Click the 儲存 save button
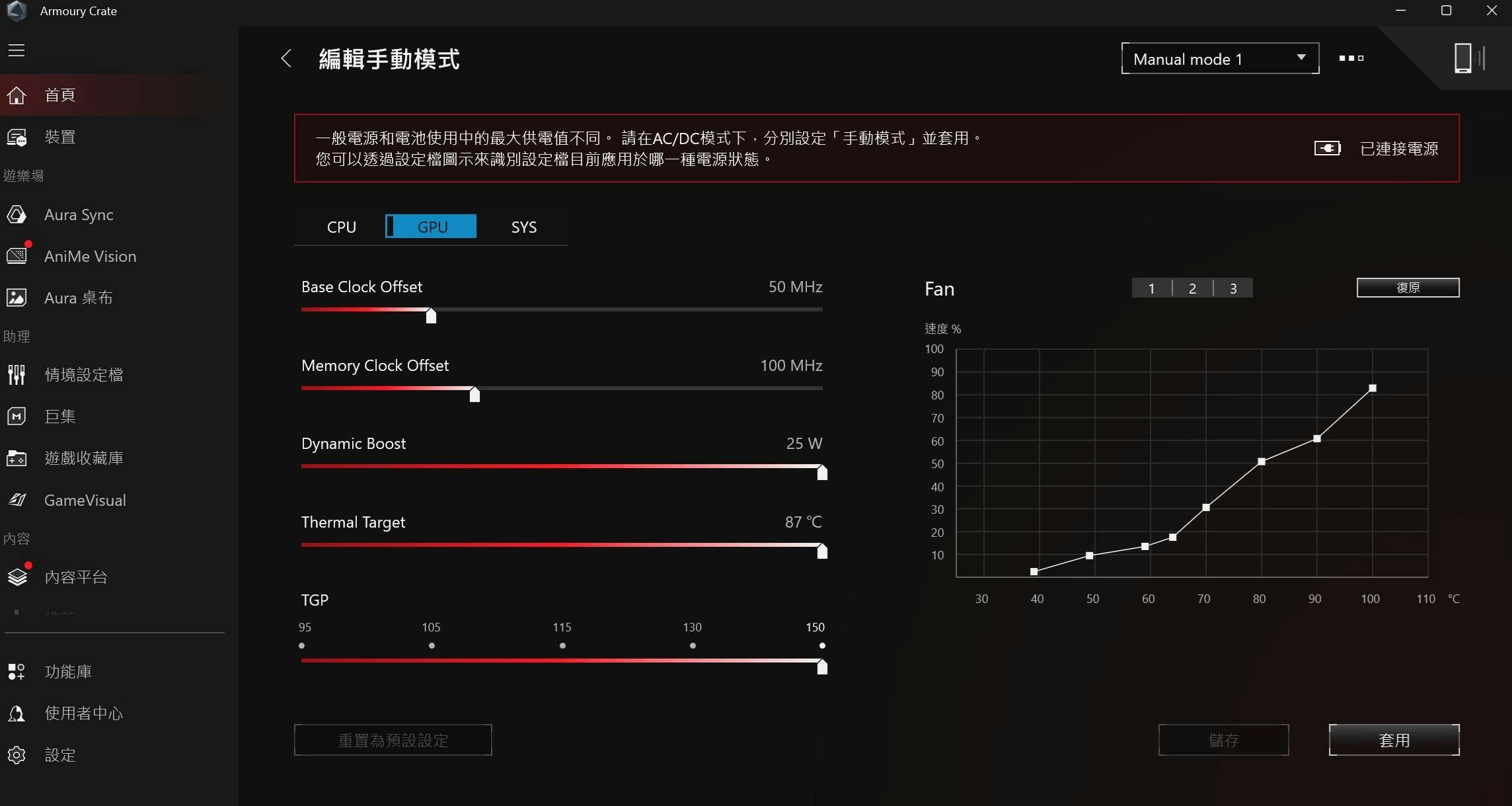 click(x=1223, y=740)
